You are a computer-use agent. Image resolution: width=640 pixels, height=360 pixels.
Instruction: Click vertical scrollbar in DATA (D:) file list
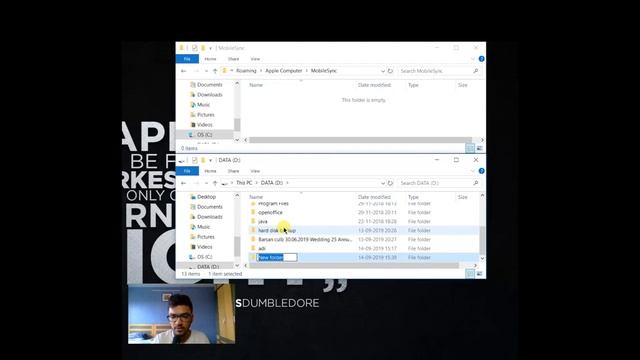(482, 241)
